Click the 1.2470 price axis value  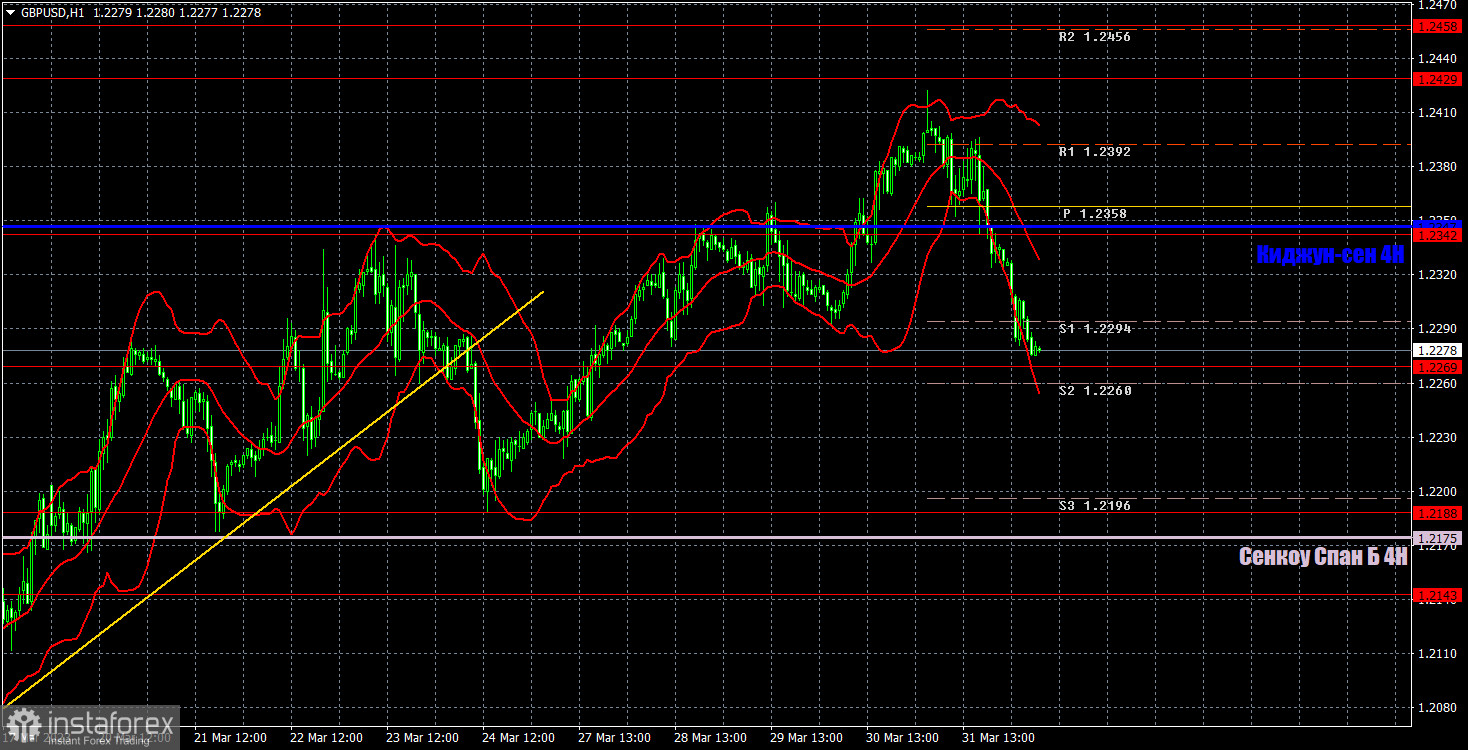click(1437, 6)
